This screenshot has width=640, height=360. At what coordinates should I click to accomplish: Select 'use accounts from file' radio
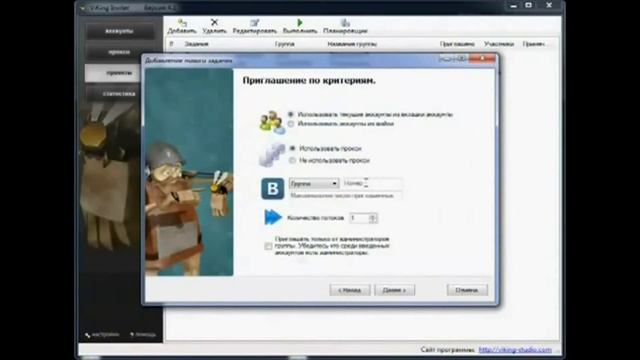pos(291,123)
